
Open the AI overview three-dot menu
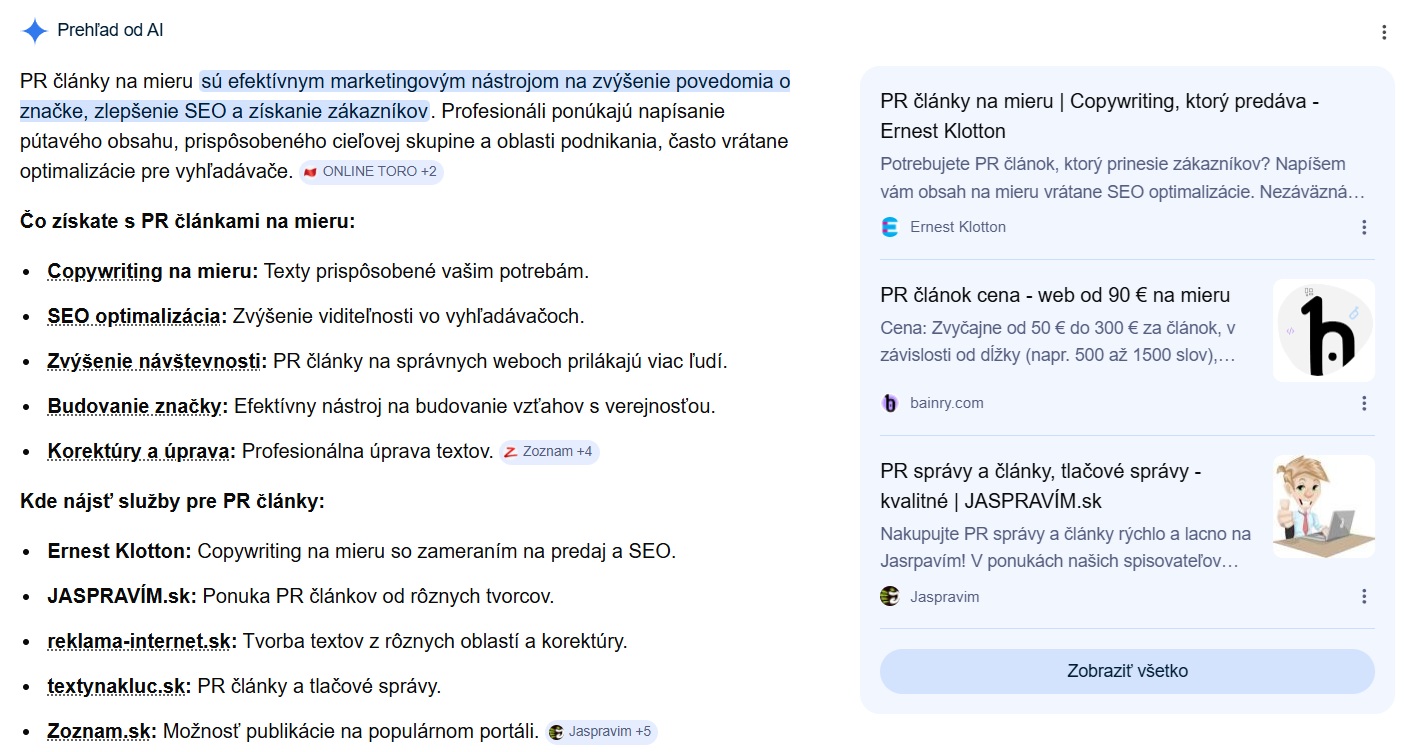point(1384,32)
